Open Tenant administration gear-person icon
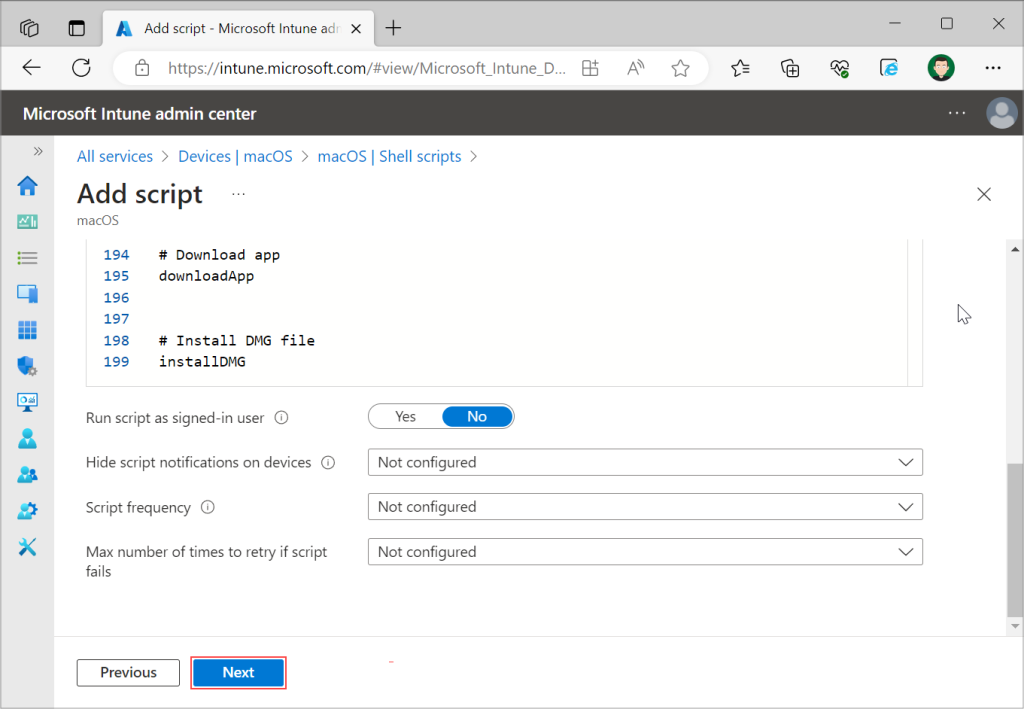The height and width of the screenshot is (709, 1024). click(x=27, y=511)
